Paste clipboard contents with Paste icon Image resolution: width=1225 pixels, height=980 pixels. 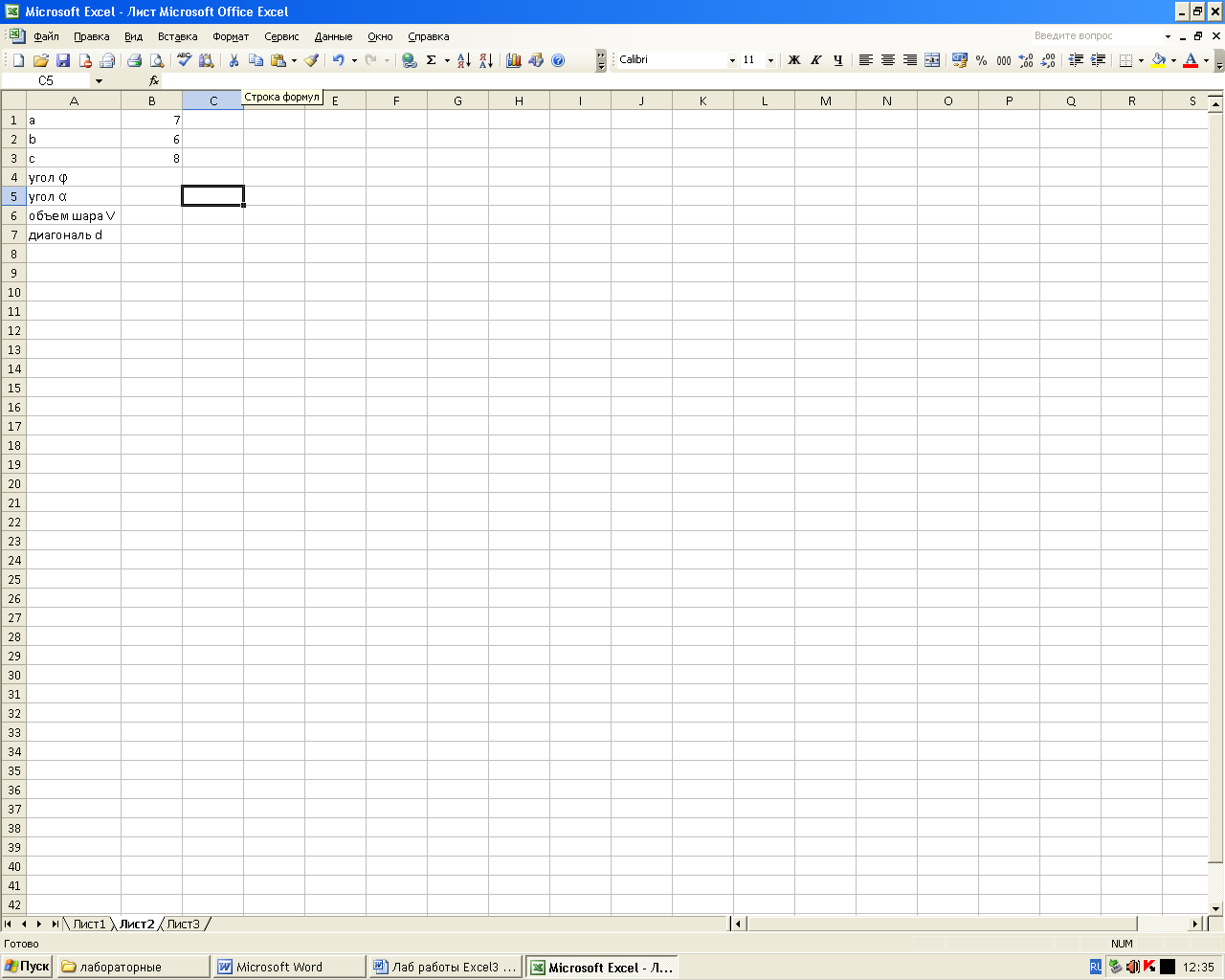(278, 60)
